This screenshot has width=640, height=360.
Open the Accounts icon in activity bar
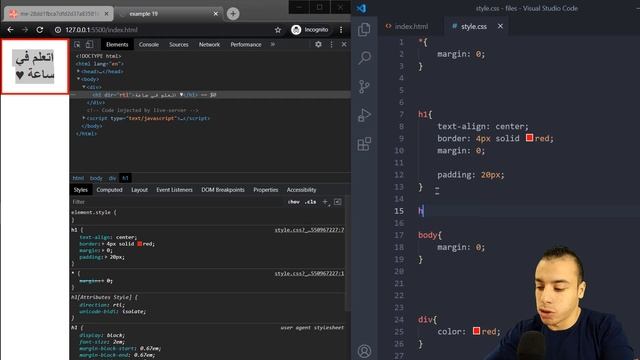364,351
